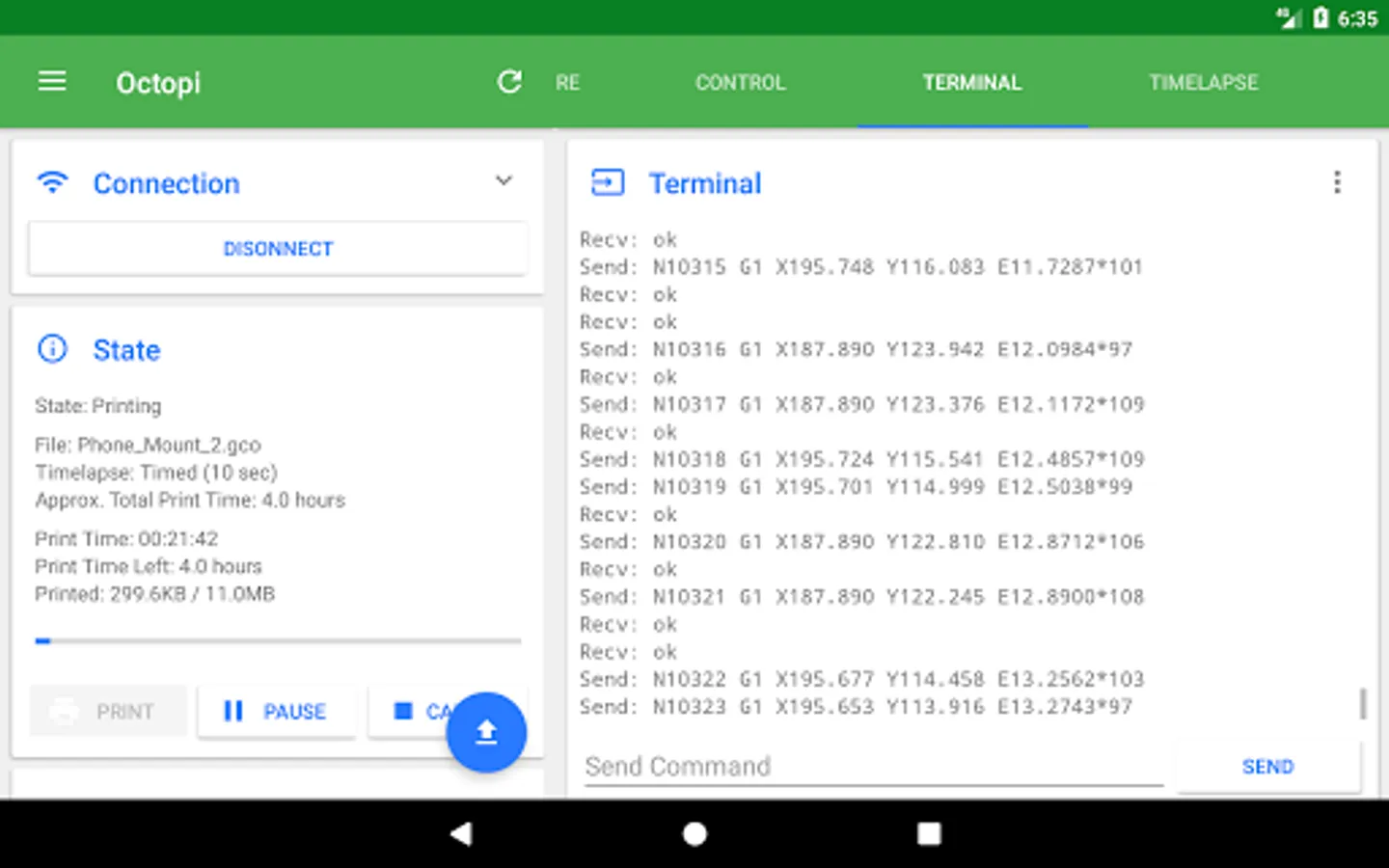
Task: Click 'Timelapse: Timed (10 sec)' text
Action: pos(156,473)
